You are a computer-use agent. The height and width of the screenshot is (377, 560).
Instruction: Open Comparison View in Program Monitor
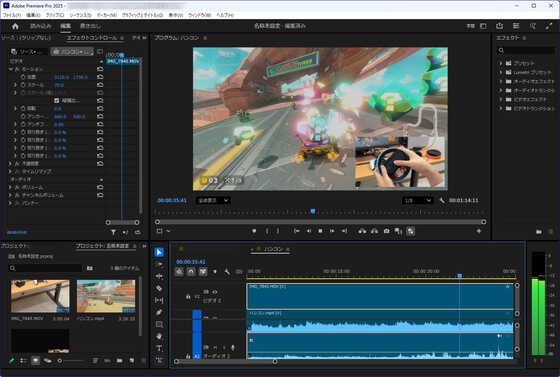(398, 231)
